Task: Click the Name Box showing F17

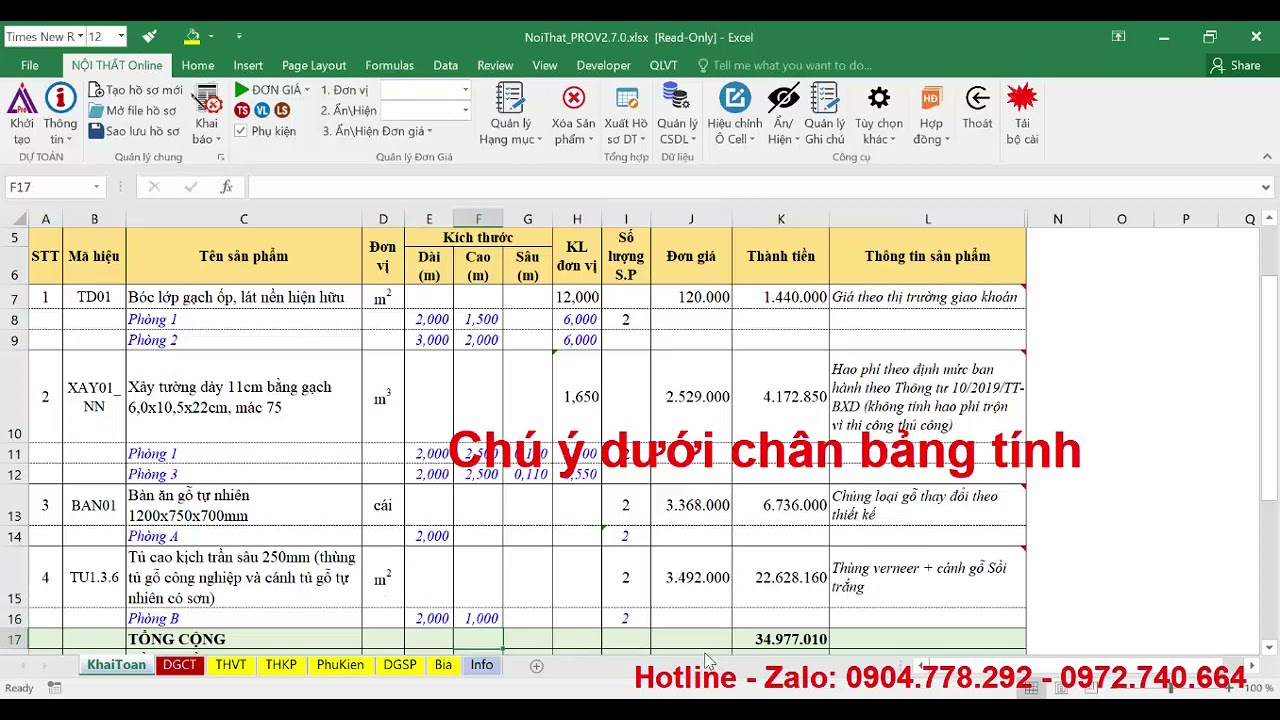Action: coord(48,187)
